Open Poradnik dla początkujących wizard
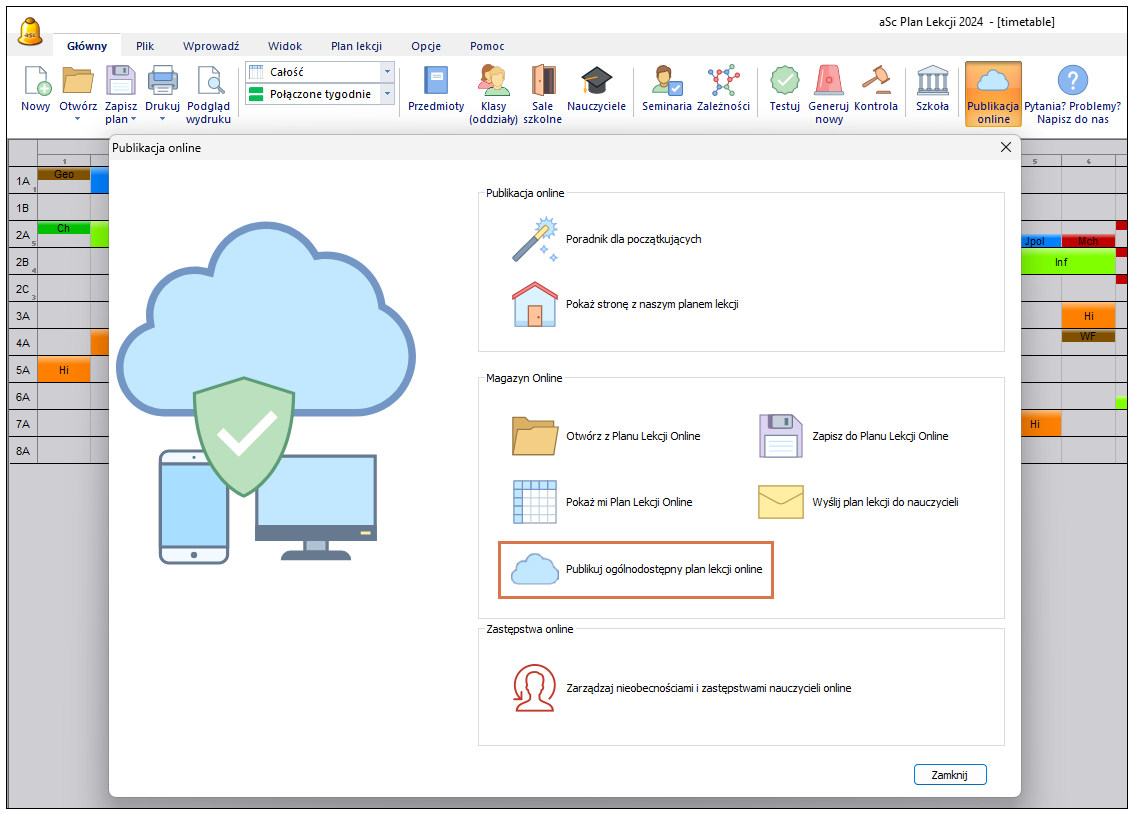This screenshot has height=815, width=1134. coord(632,240)
